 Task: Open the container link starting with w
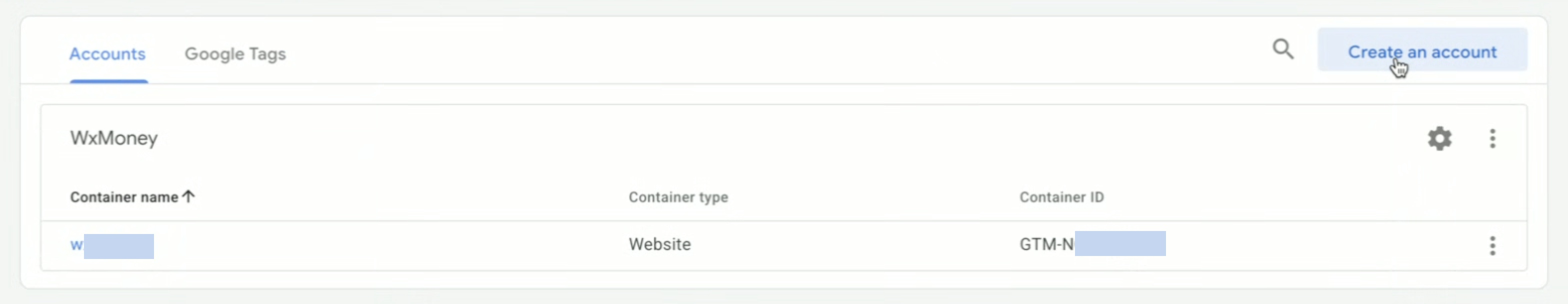[x=76, y=245]
